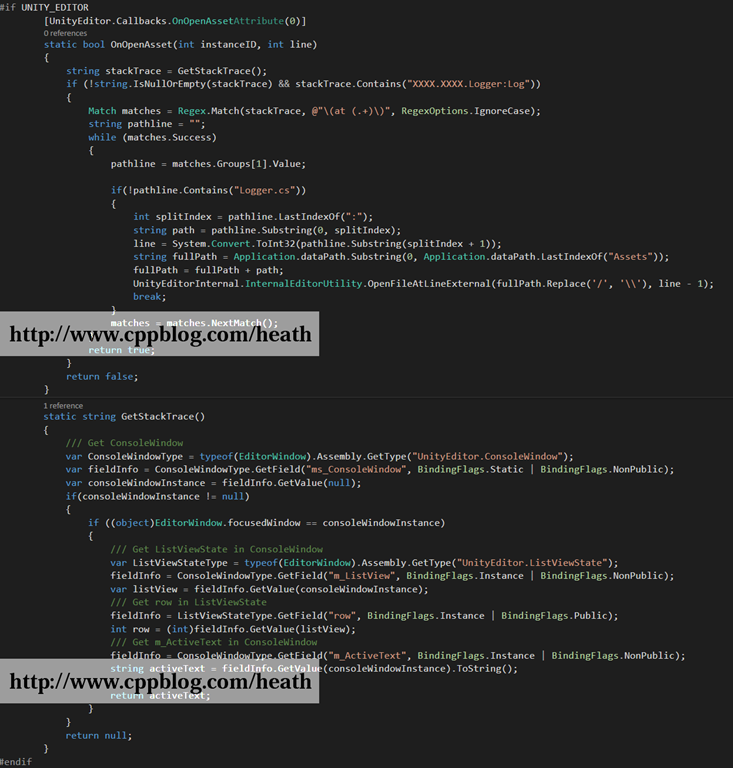Click the "return null;" statement
This screenshot has width=733, height=768.
coord(99,735)
